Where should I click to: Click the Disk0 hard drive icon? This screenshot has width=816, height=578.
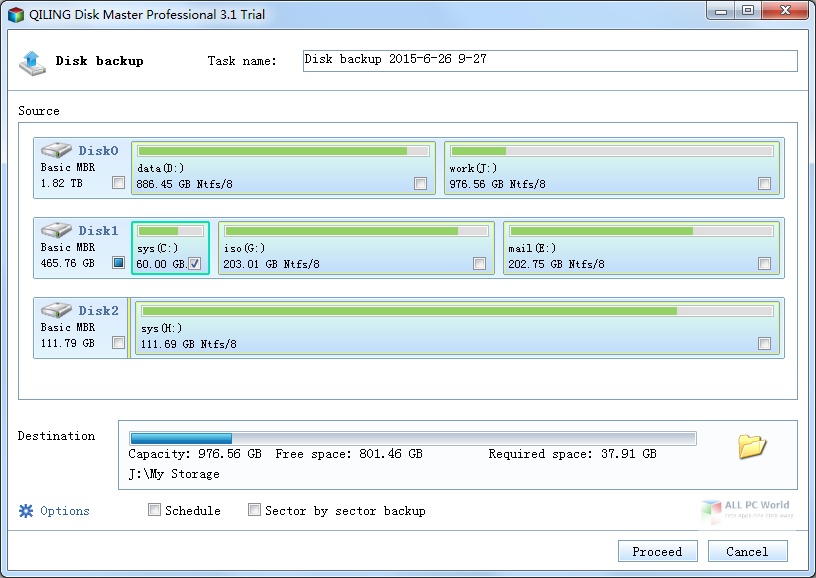(x=56, y=150)
